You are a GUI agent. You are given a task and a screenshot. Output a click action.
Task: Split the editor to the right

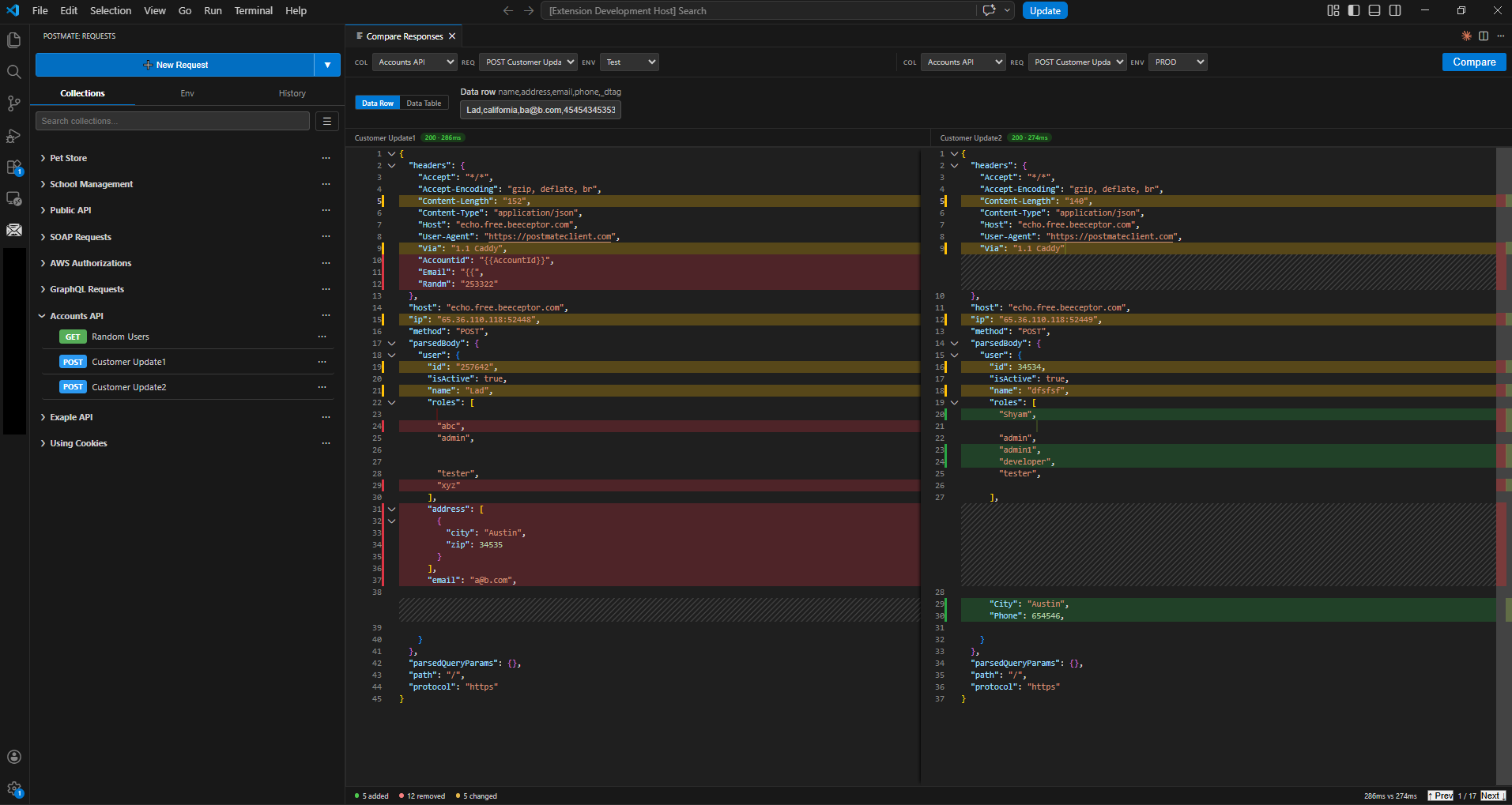[x=1484, y=36]
